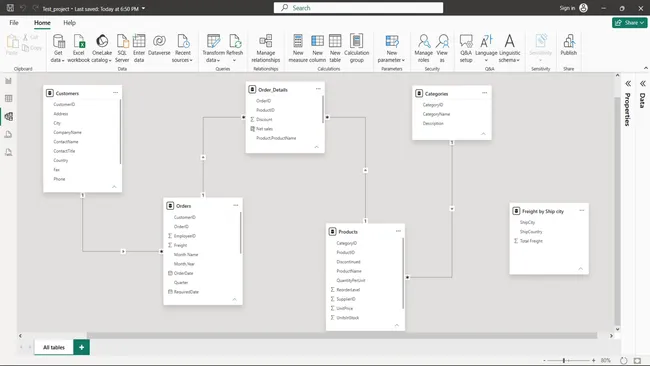Select CategoryName field in Categories

point(436,114)
